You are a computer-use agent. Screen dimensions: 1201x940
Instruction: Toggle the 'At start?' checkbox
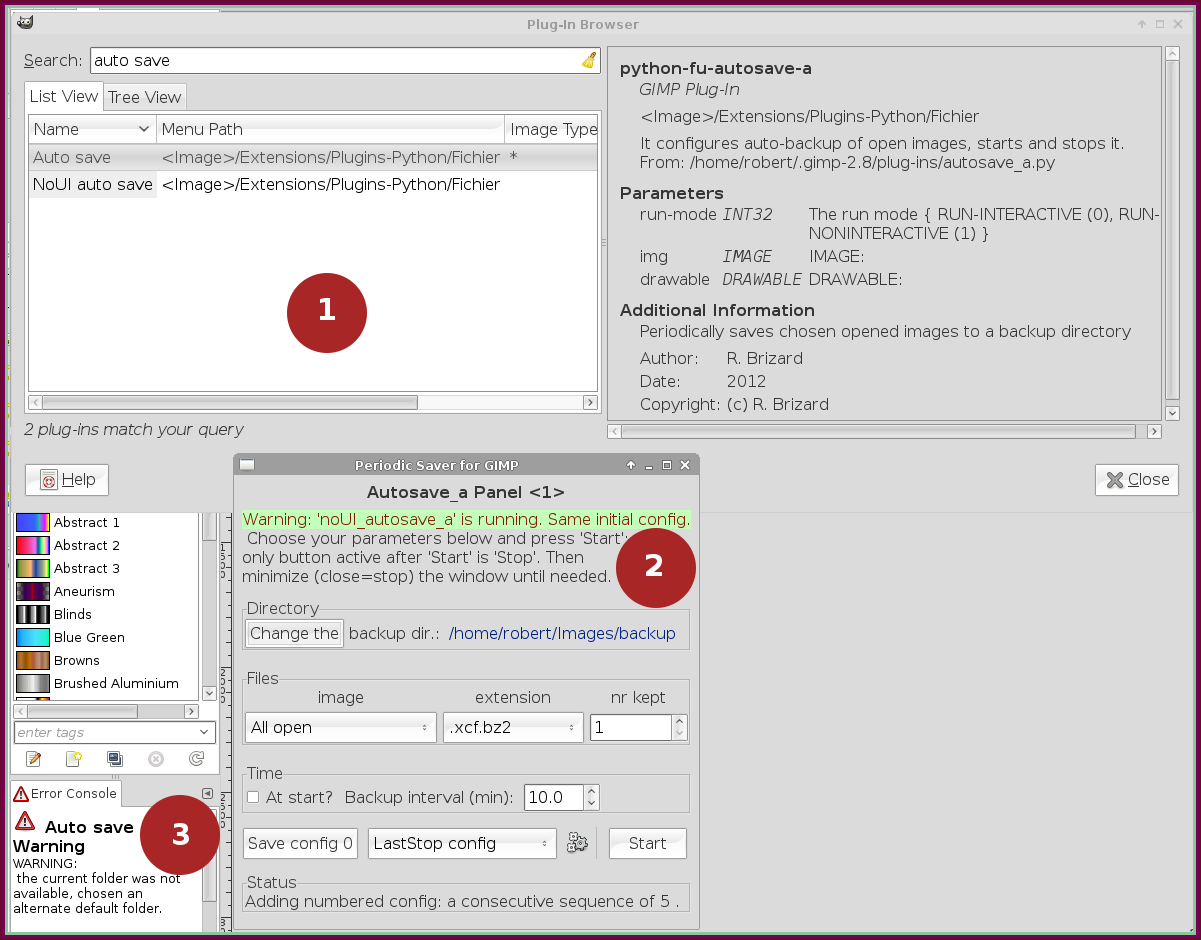253,797
